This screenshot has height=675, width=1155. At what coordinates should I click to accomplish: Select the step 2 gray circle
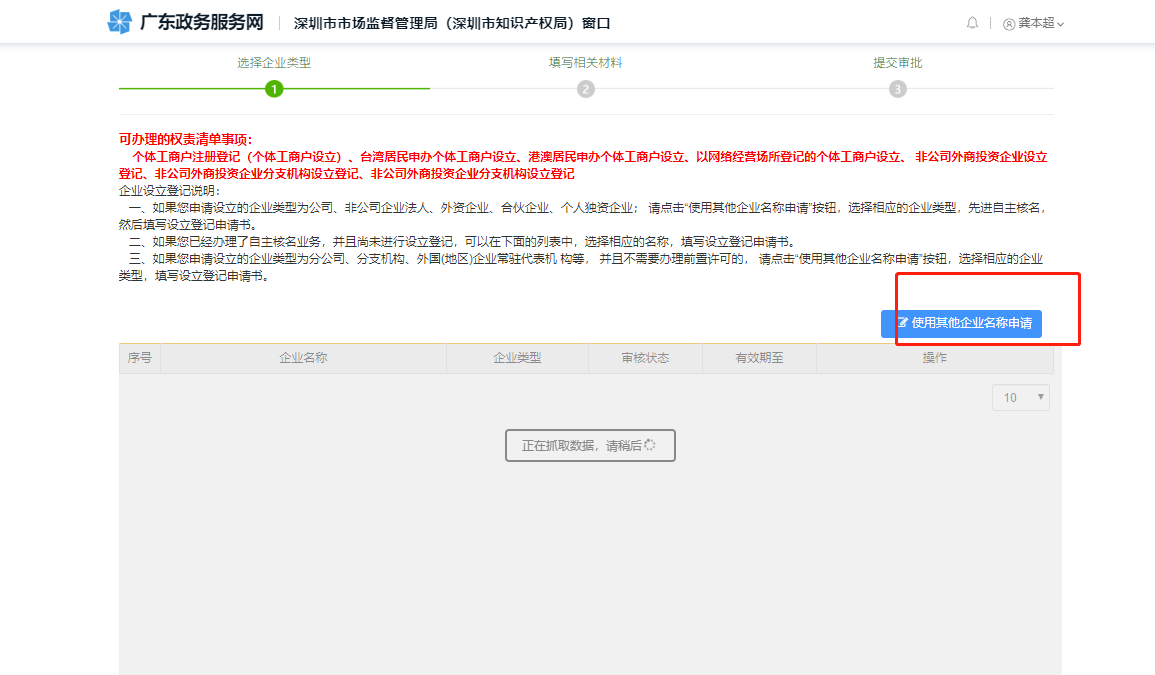pyautogui.click(x=586, y=89)
